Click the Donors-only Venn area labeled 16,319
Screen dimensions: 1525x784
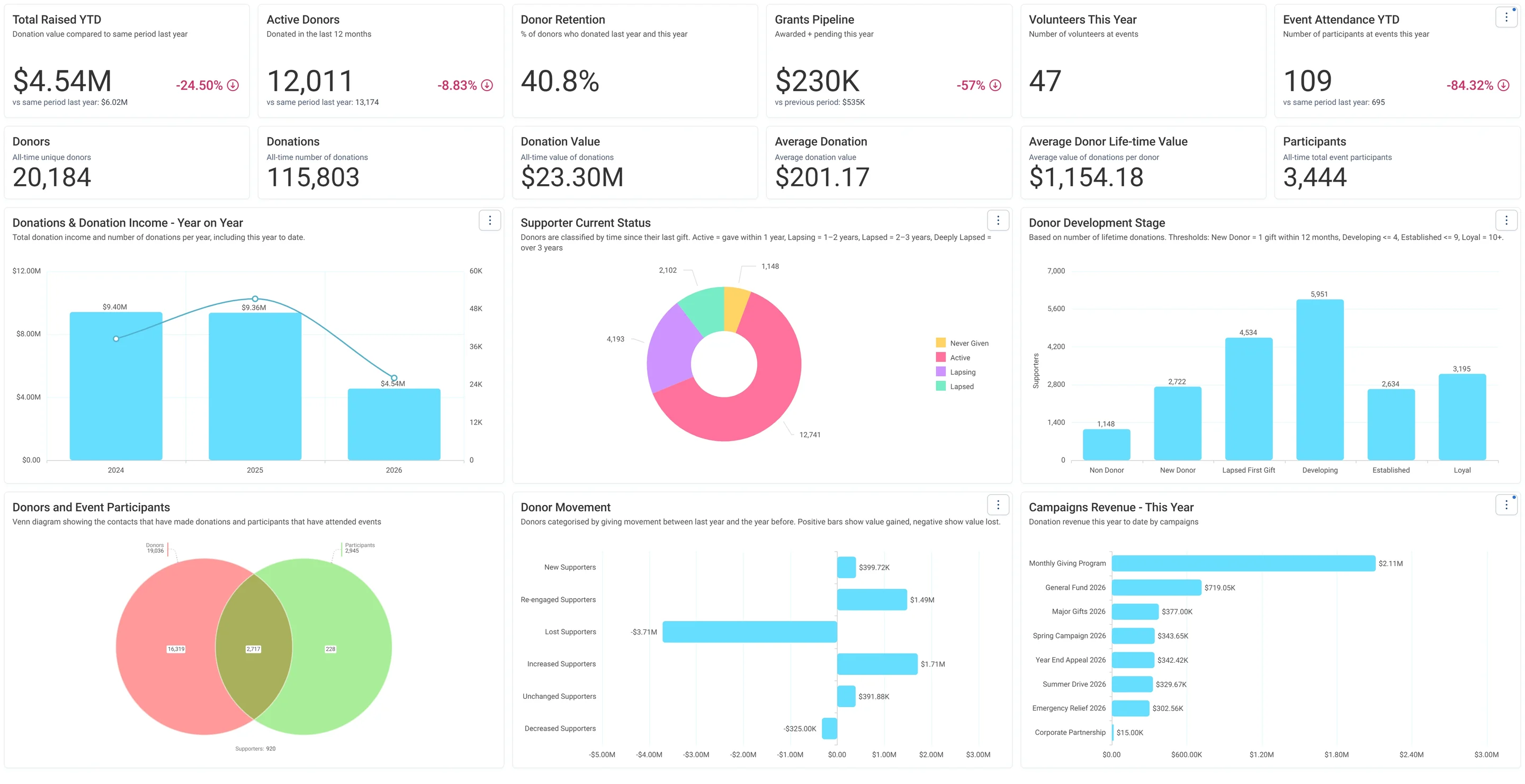point(176,649)
